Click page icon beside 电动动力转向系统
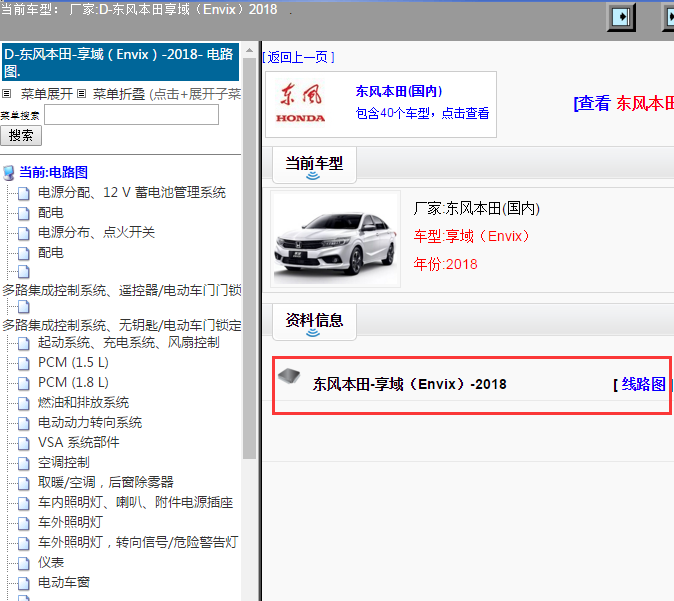Screen dimensions: 674x601 click(x=24, y=423)
